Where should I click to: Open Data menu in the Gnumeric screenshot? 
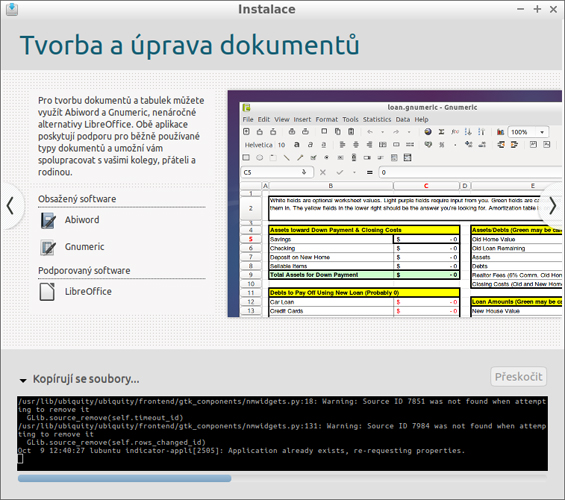pyautogui.click(x=403, y=119)
